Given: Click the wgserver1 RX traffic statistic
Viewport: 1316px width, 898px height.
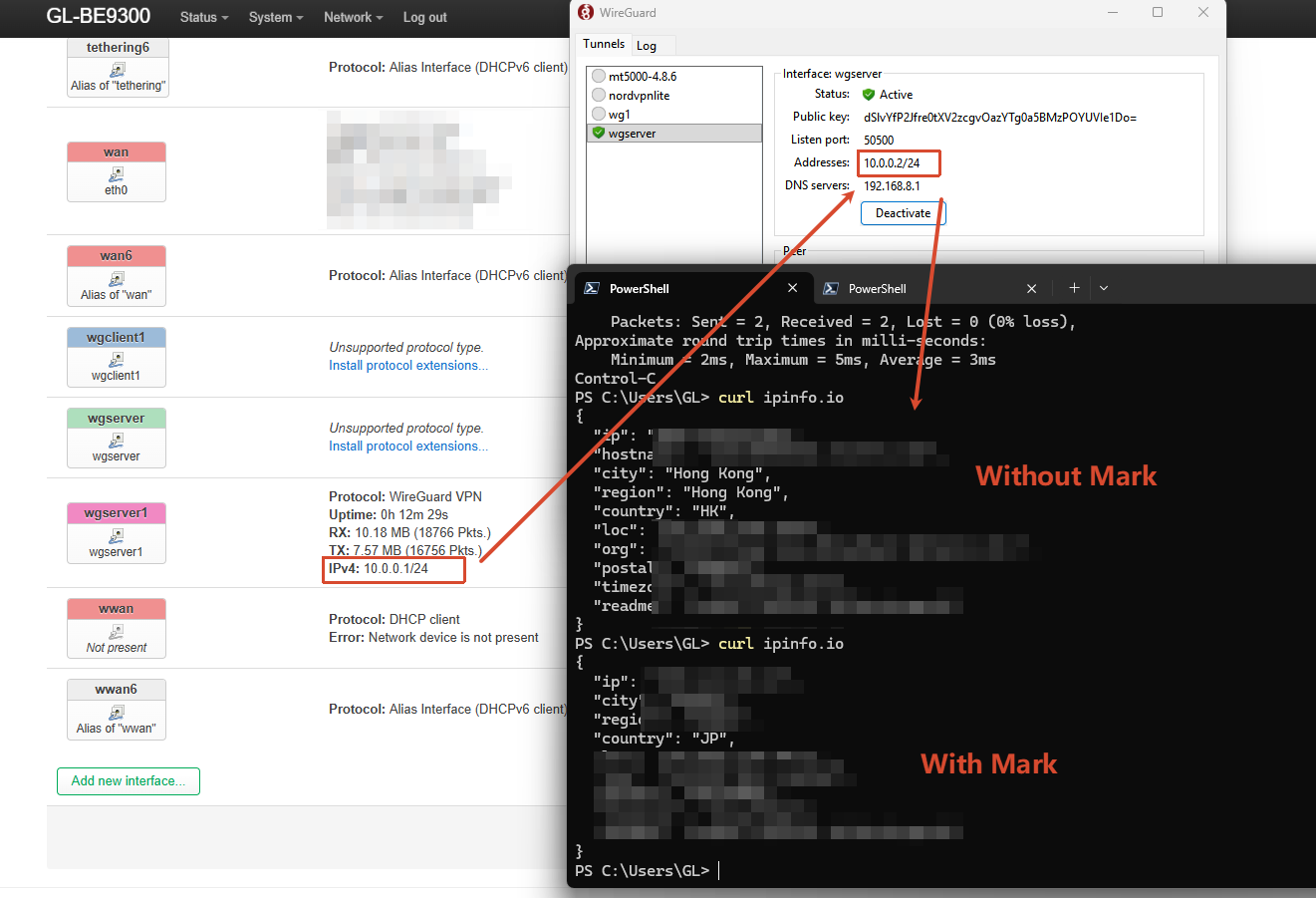Looking at the screenshot, I should click(x=409, y=533).
